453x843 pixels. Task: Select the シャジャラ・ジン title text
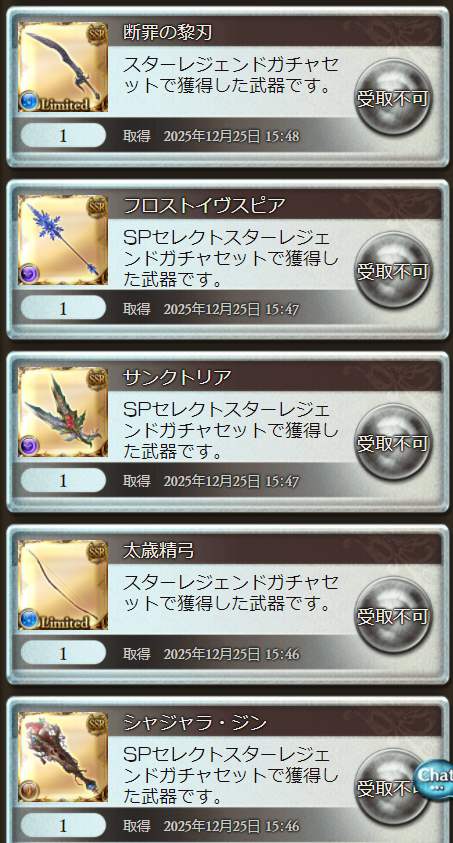195,723
